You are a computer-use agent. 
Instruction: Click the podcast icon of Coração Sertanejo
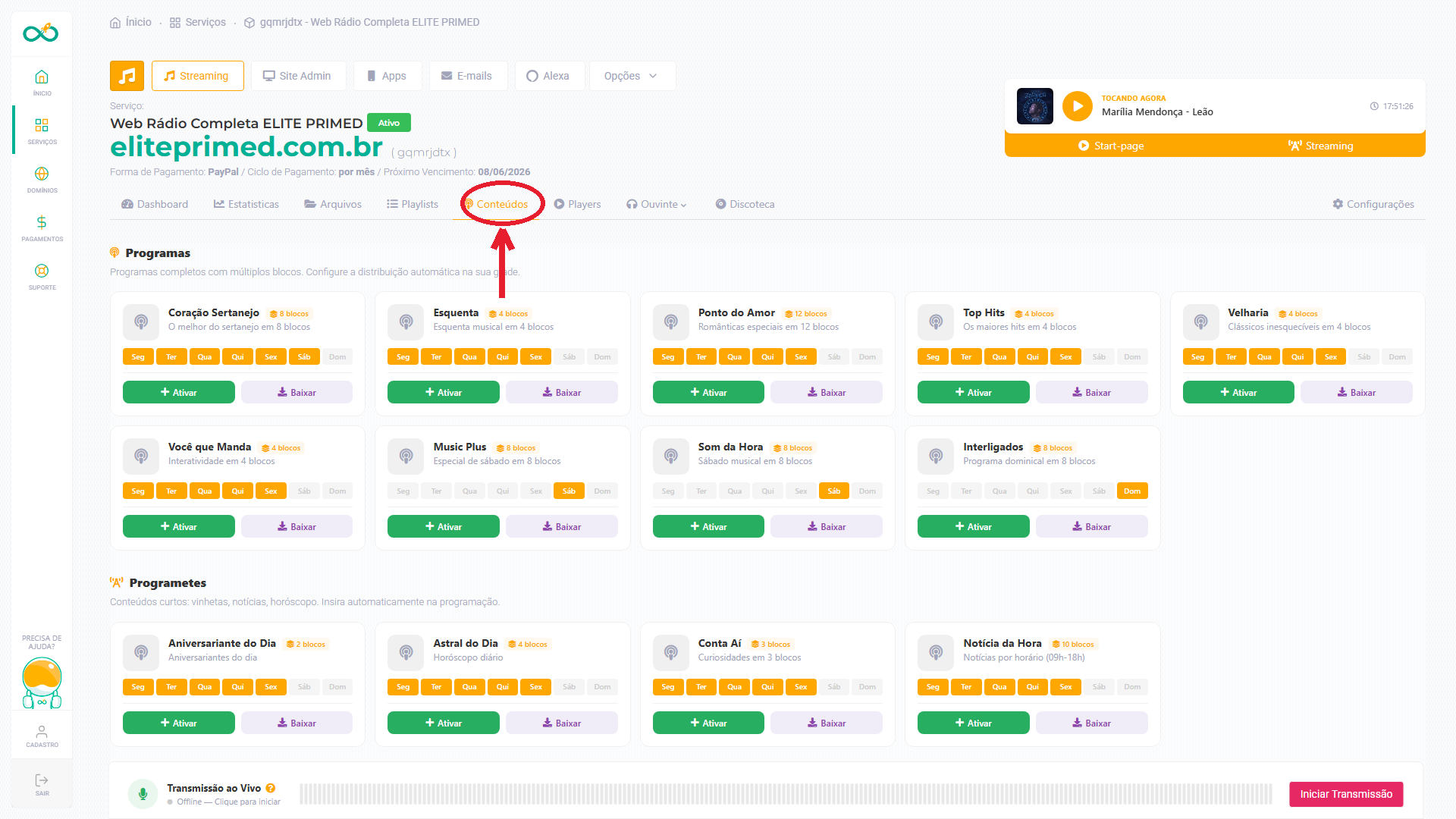point(141,322)
